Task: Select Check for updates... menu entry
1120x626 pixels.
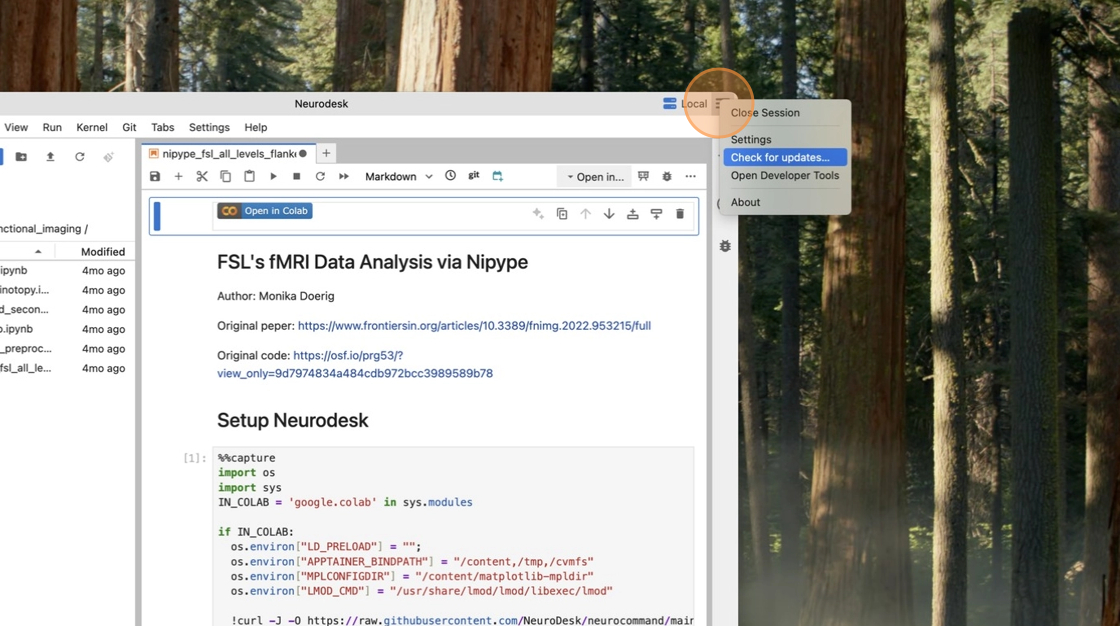Action: (x=785, y=157)
